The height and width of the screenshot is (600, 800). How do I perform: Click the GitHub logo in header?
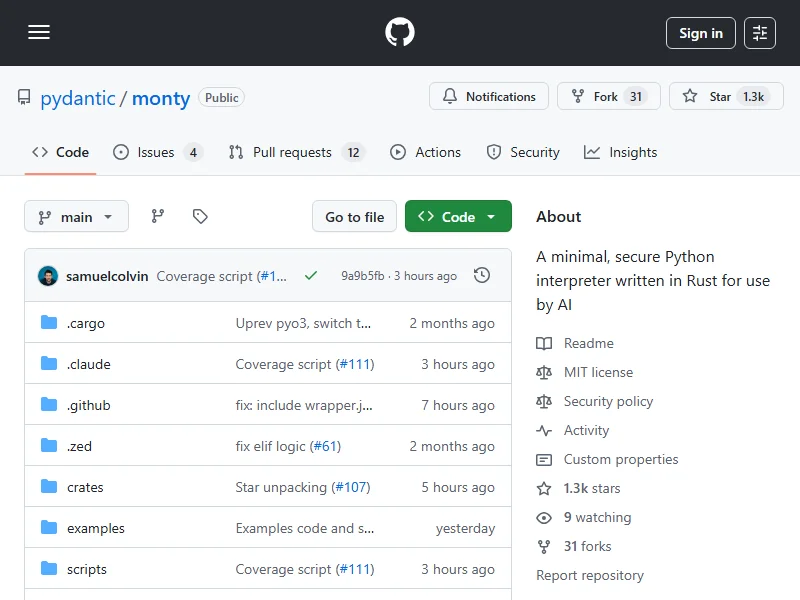(x=400, y=33)
